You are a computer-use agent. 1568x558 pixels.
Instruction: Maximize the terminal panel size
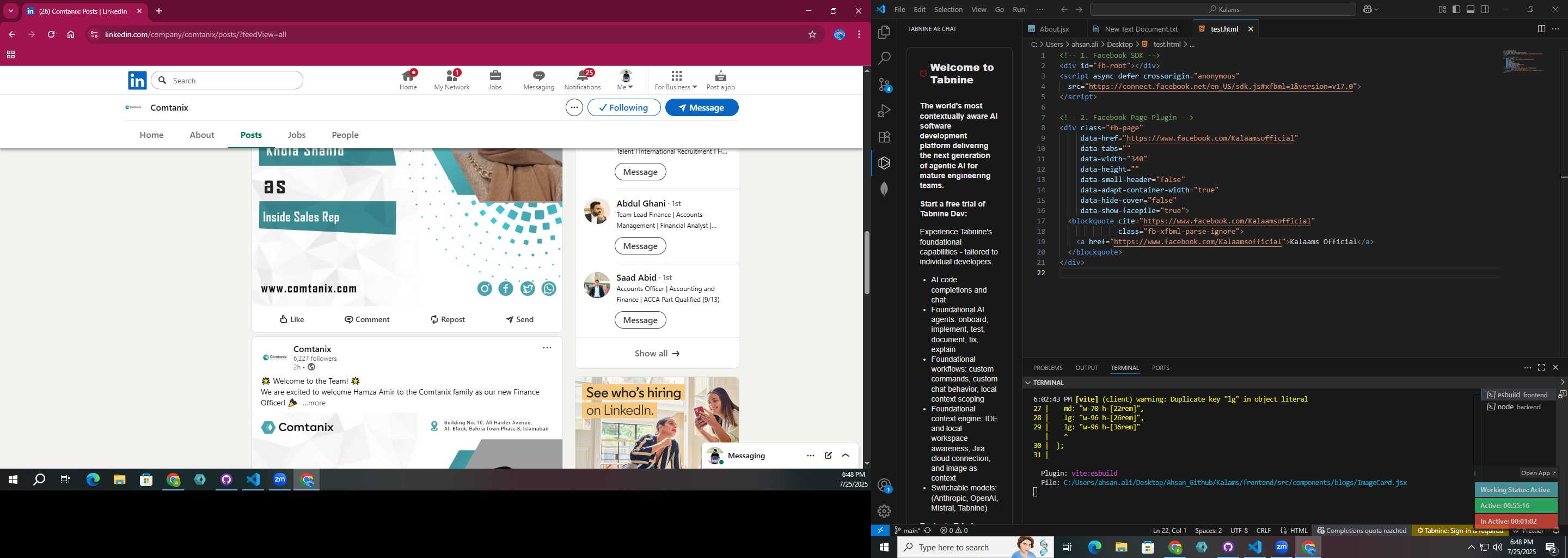tap(1541, 367)
